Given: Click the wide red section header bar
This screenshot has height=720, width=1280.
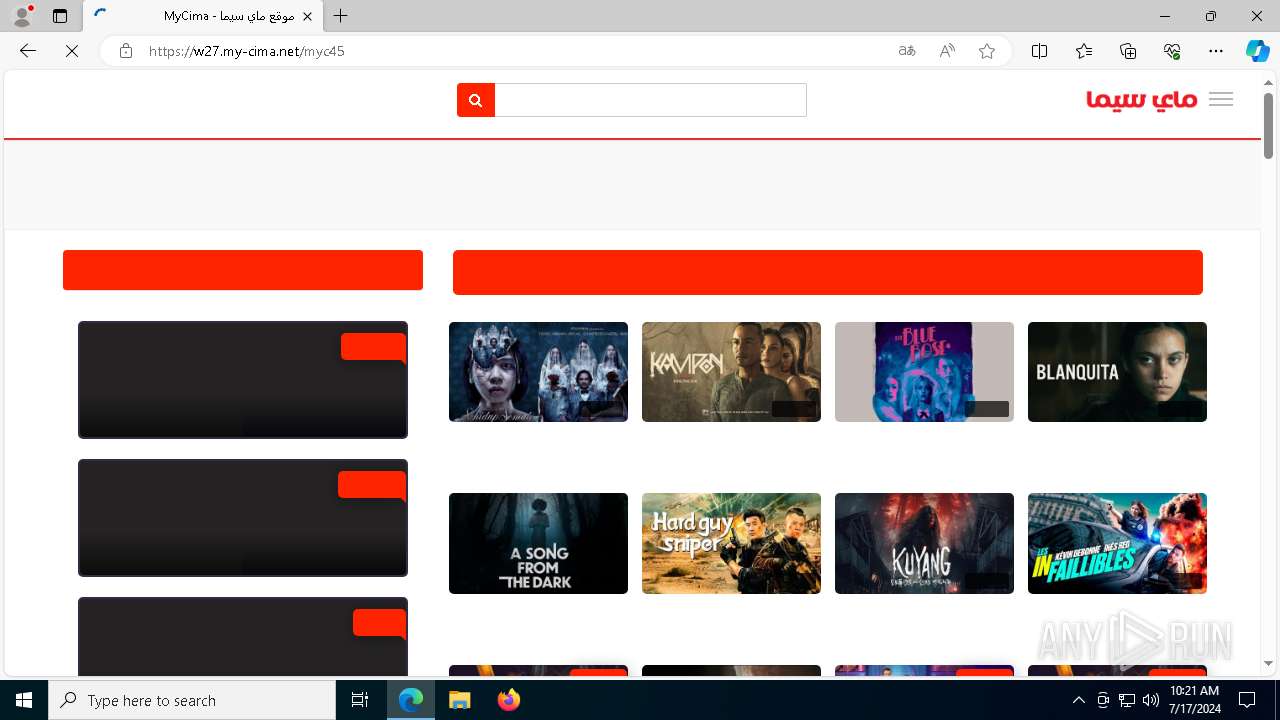Looking at the screenshot, I should (828, 272).
